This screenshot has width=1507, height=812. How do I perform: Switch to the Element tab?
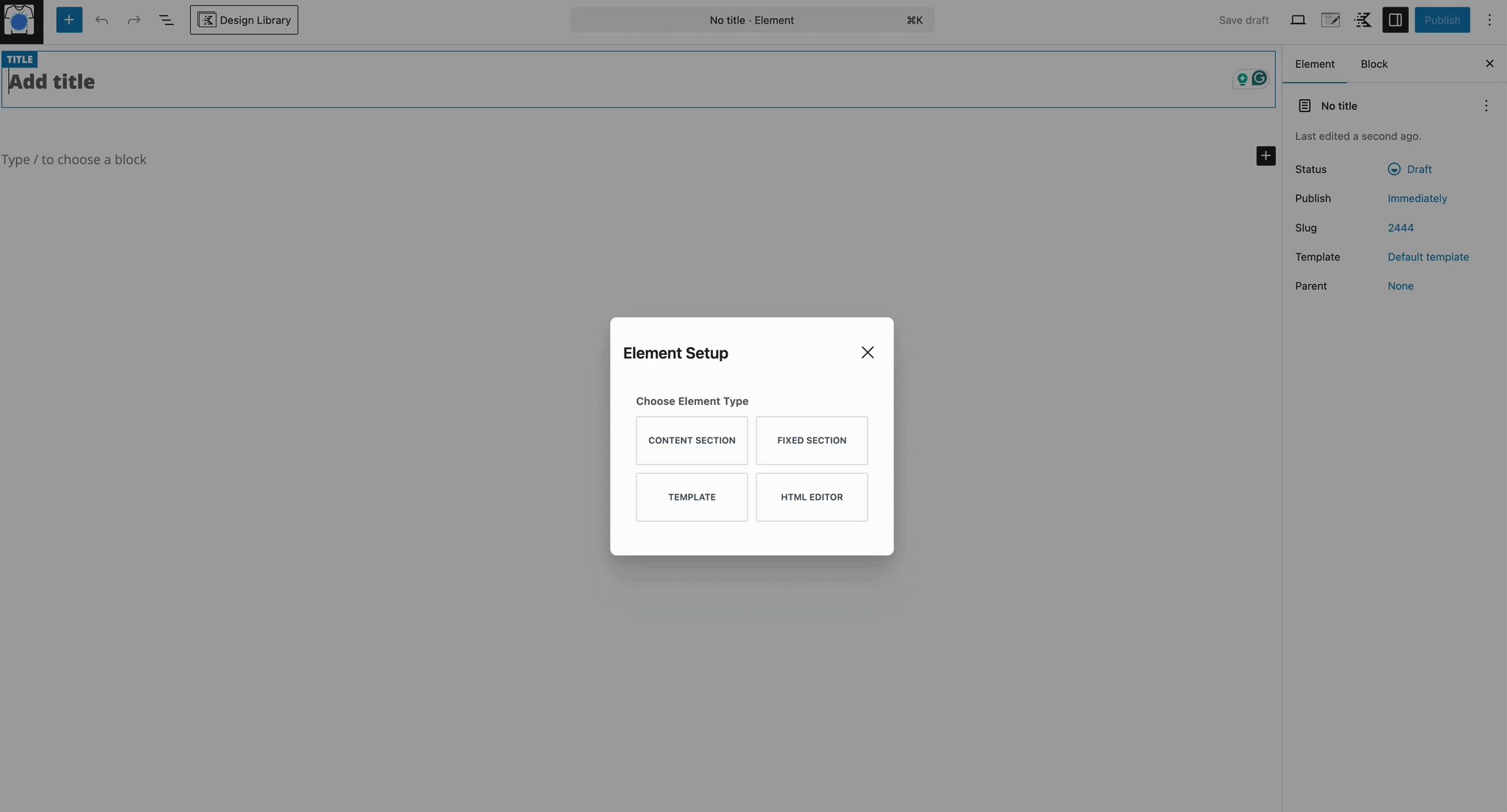pyautogui.click(x=1315, y=64)
